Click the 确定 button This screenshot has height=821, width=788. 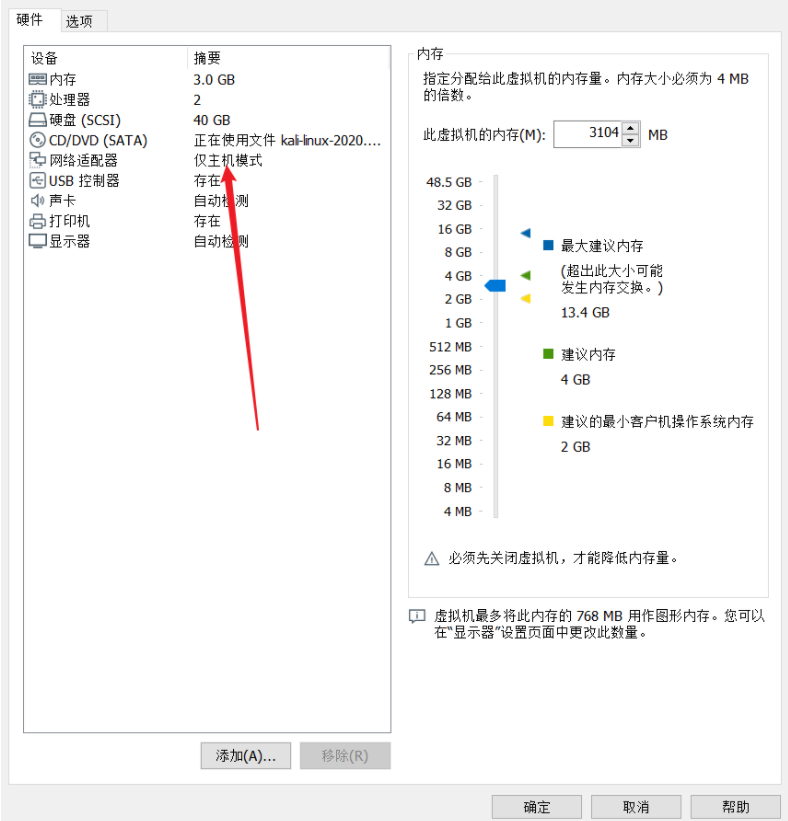click(x=537, y=807)
